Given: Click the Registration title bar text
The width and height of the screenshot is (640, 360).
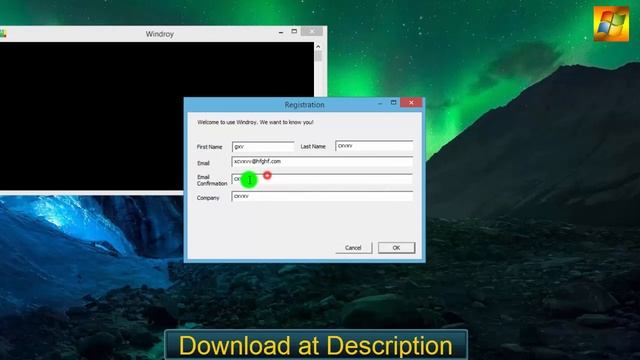Looking at the screenshot, I should pyautogui.click(x=304, y=105).
